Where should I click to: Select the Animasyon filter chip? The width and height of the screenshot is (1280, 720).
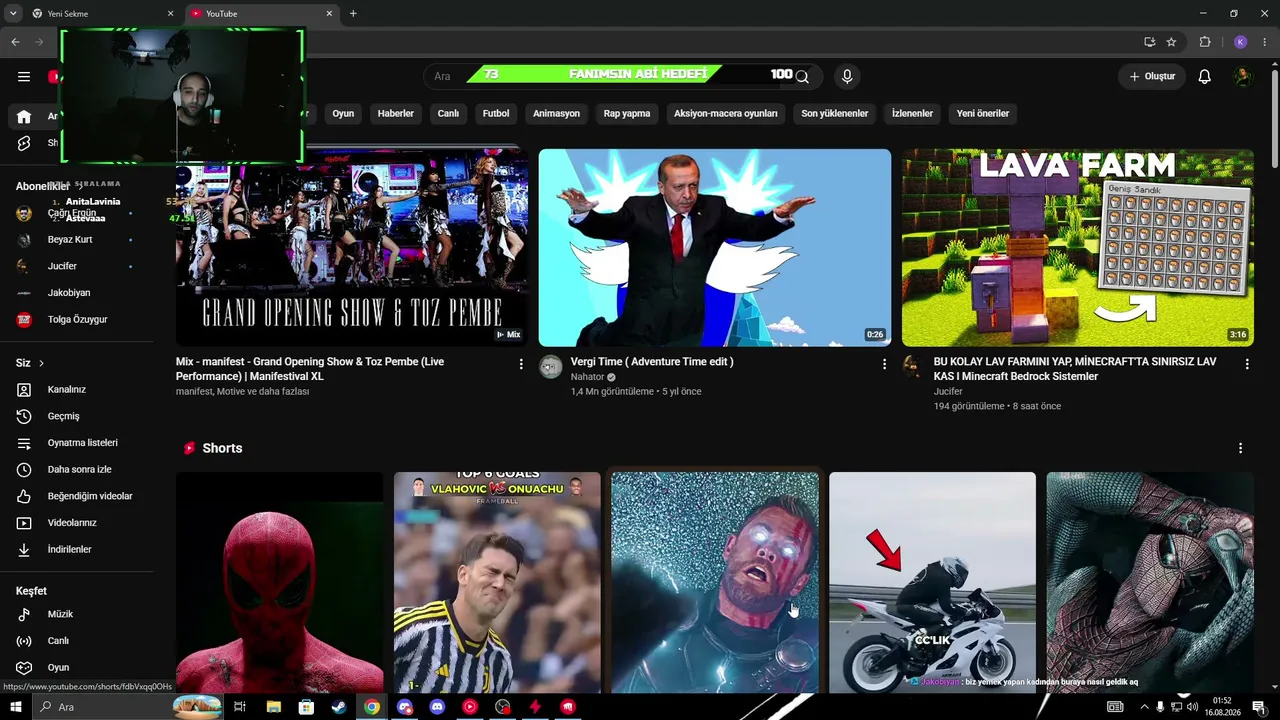click(x=557, y=114)
